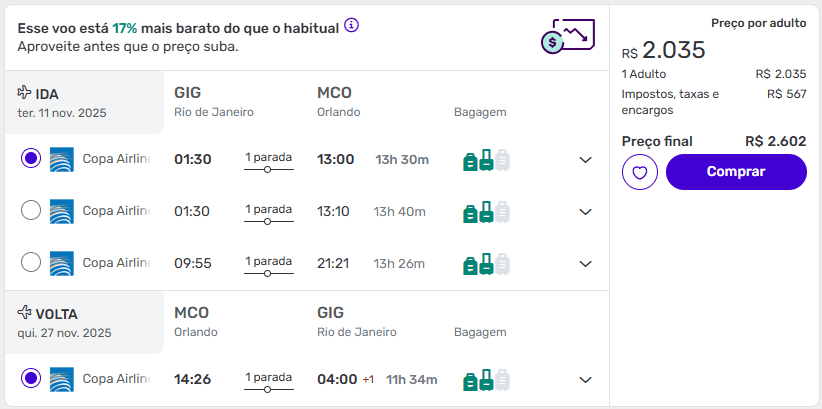Viewport: 822px width, 409px height.
Task: Expand details of the 13h 40m flight
Action: [586, 212]
